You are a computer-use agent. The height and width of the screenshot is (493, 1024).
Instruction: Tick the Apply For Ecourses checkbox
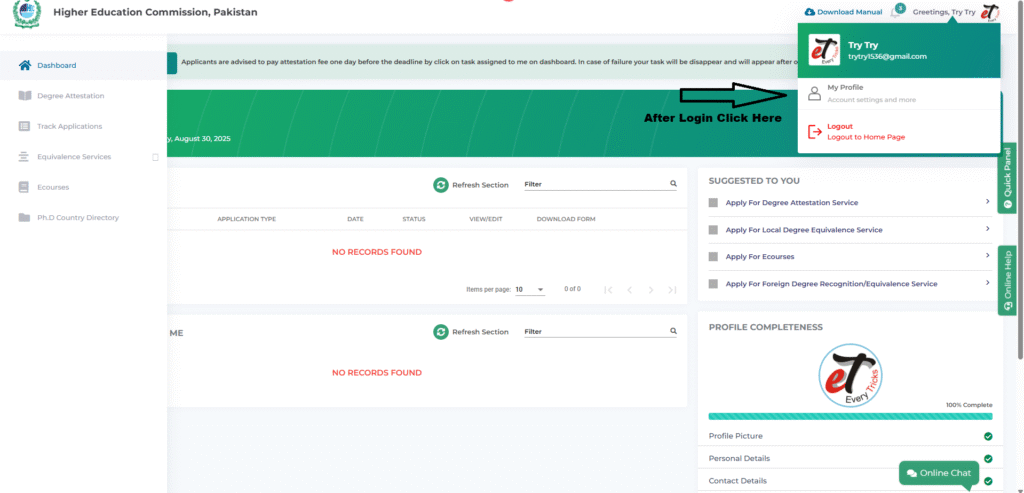click(x=713, y=257)
